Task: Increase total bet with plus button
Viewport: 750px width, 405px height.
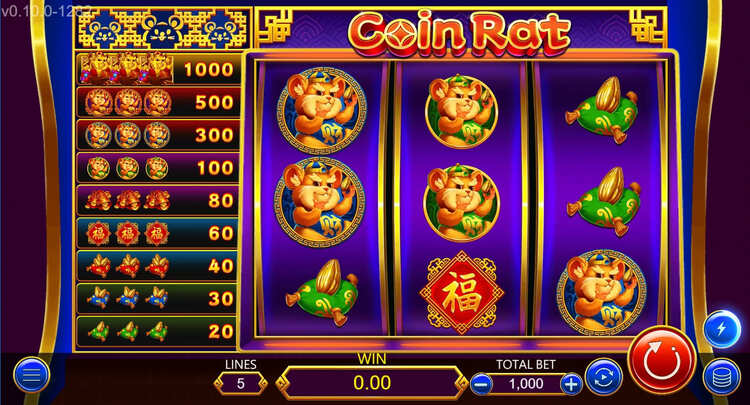Action: [x=572, y=384]
